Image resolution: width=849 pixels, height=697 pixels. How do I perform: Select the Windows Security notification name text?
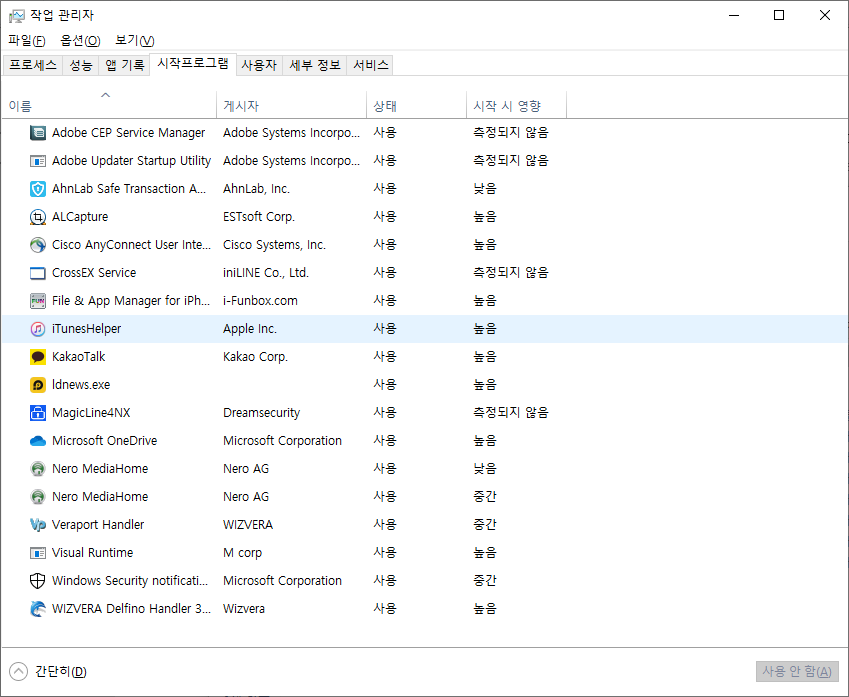129,581
